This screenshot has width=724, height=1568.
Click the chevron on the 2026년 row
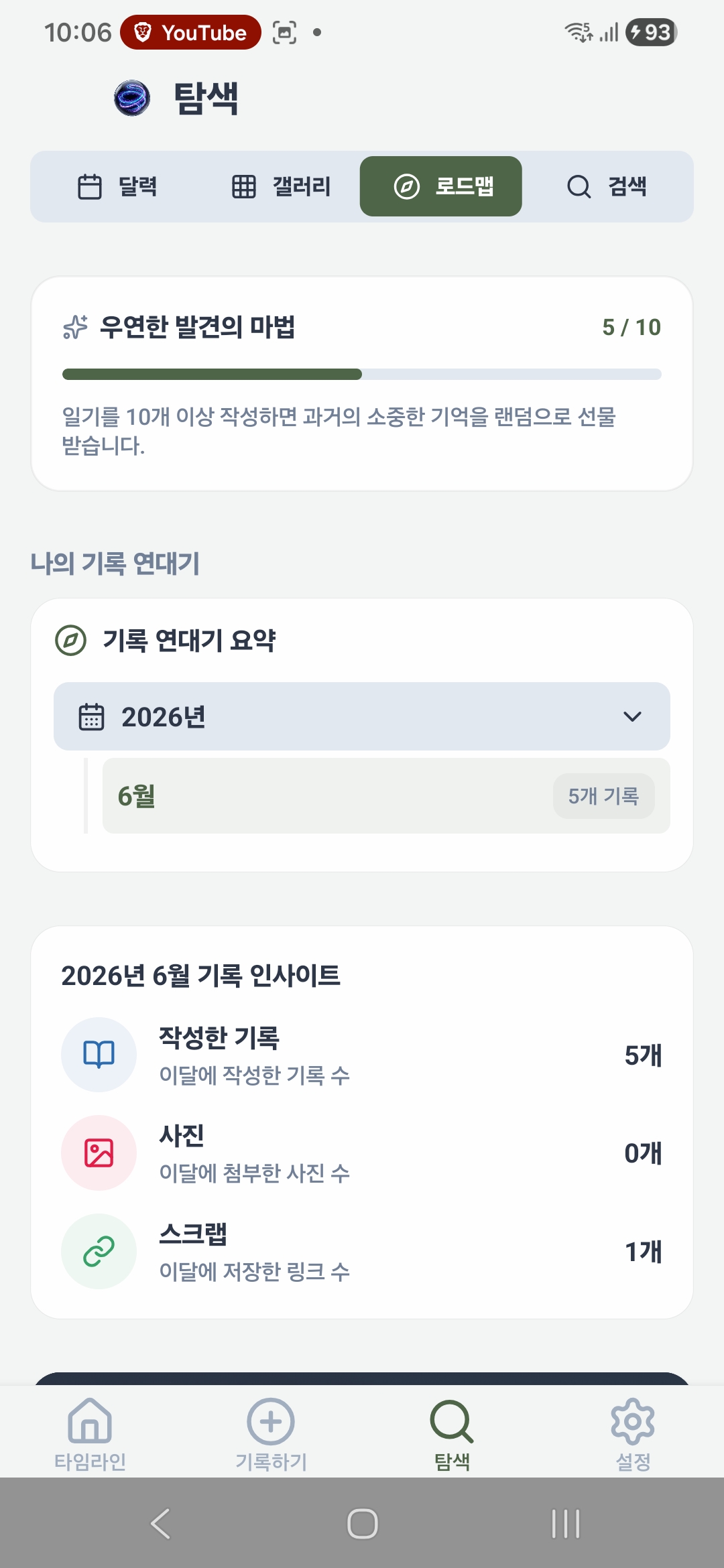pos(632,716)
